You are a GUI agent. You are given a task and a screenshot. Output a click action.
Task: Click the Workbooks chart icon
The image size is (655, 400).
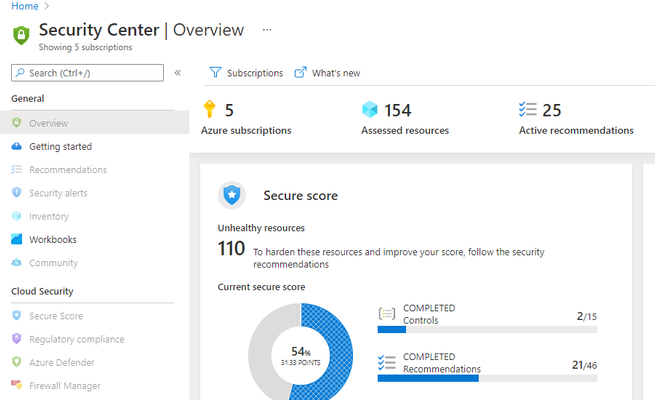16,239
